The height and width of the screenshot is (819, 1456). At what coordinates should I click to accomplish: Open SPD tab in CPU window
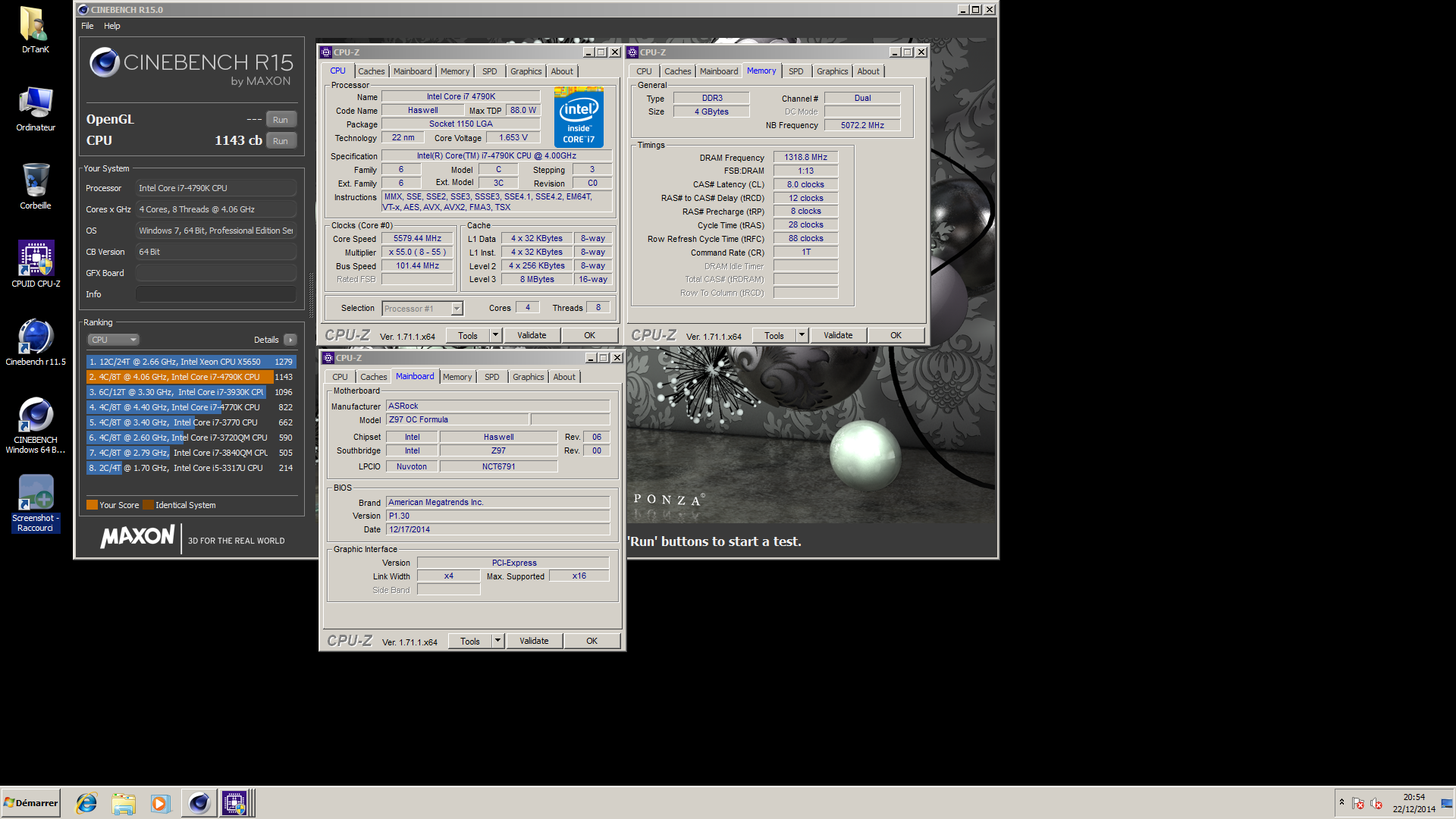point(490,71)
